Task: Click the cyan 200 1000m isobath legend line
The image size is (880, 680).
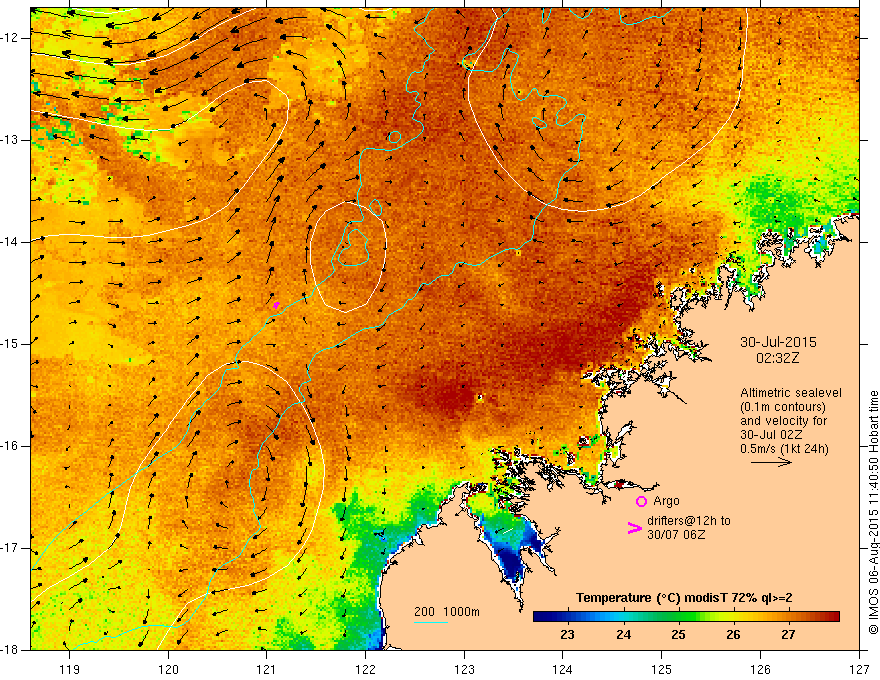Action: (x=430, y=622)
